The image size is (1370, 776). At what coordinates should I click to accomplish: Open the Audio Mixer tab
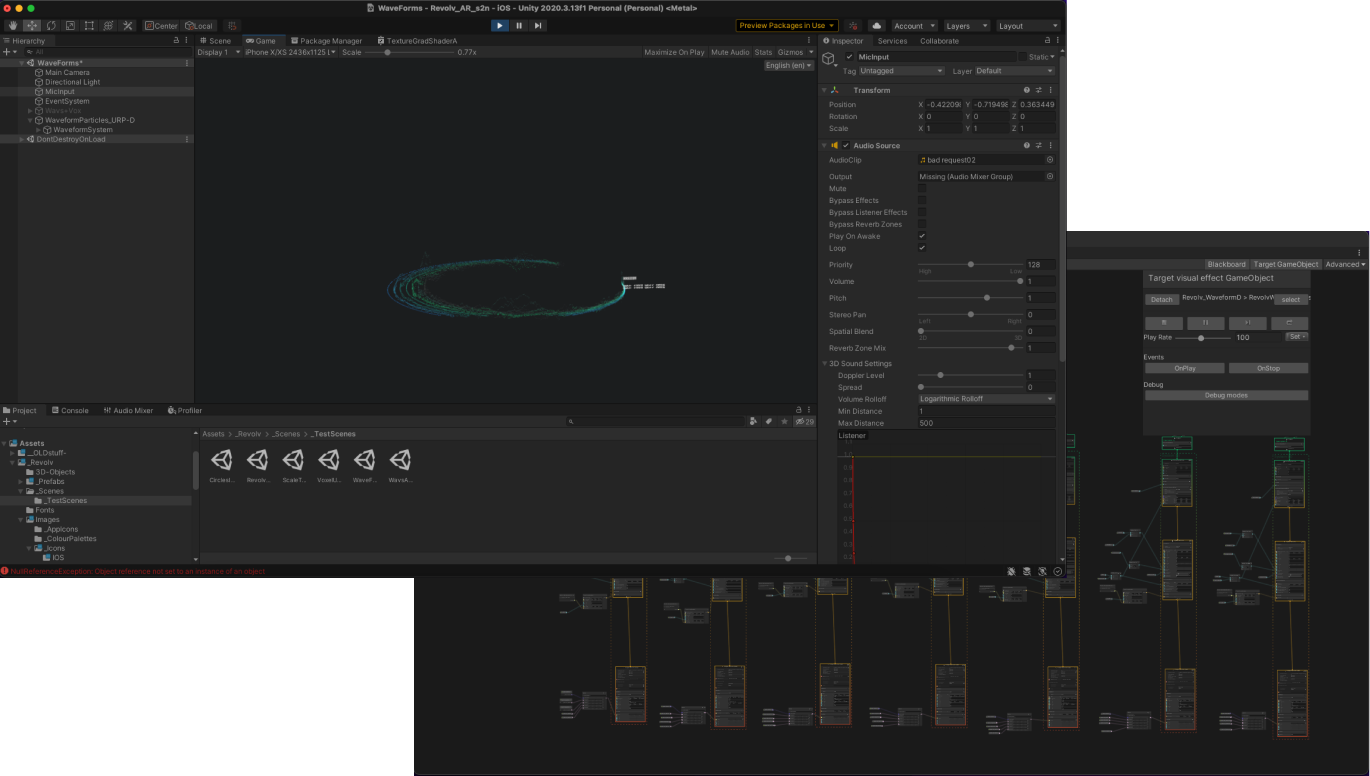[128, 410]
